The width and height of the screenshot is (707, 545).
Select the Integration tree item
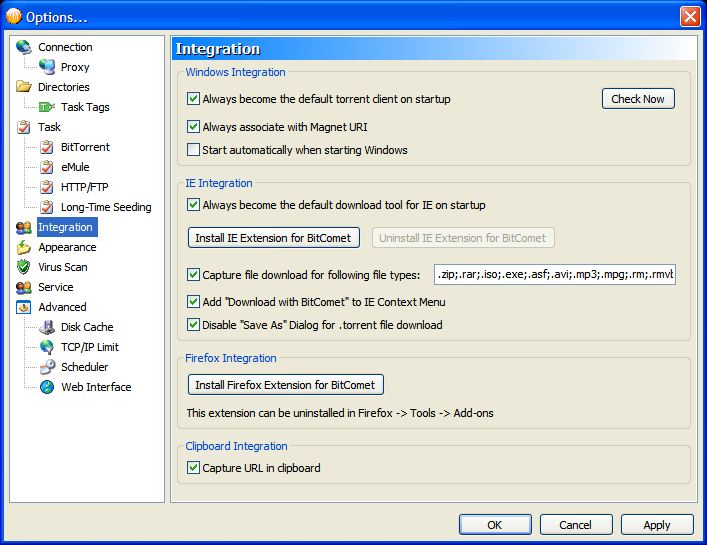(x=65, y=227)
